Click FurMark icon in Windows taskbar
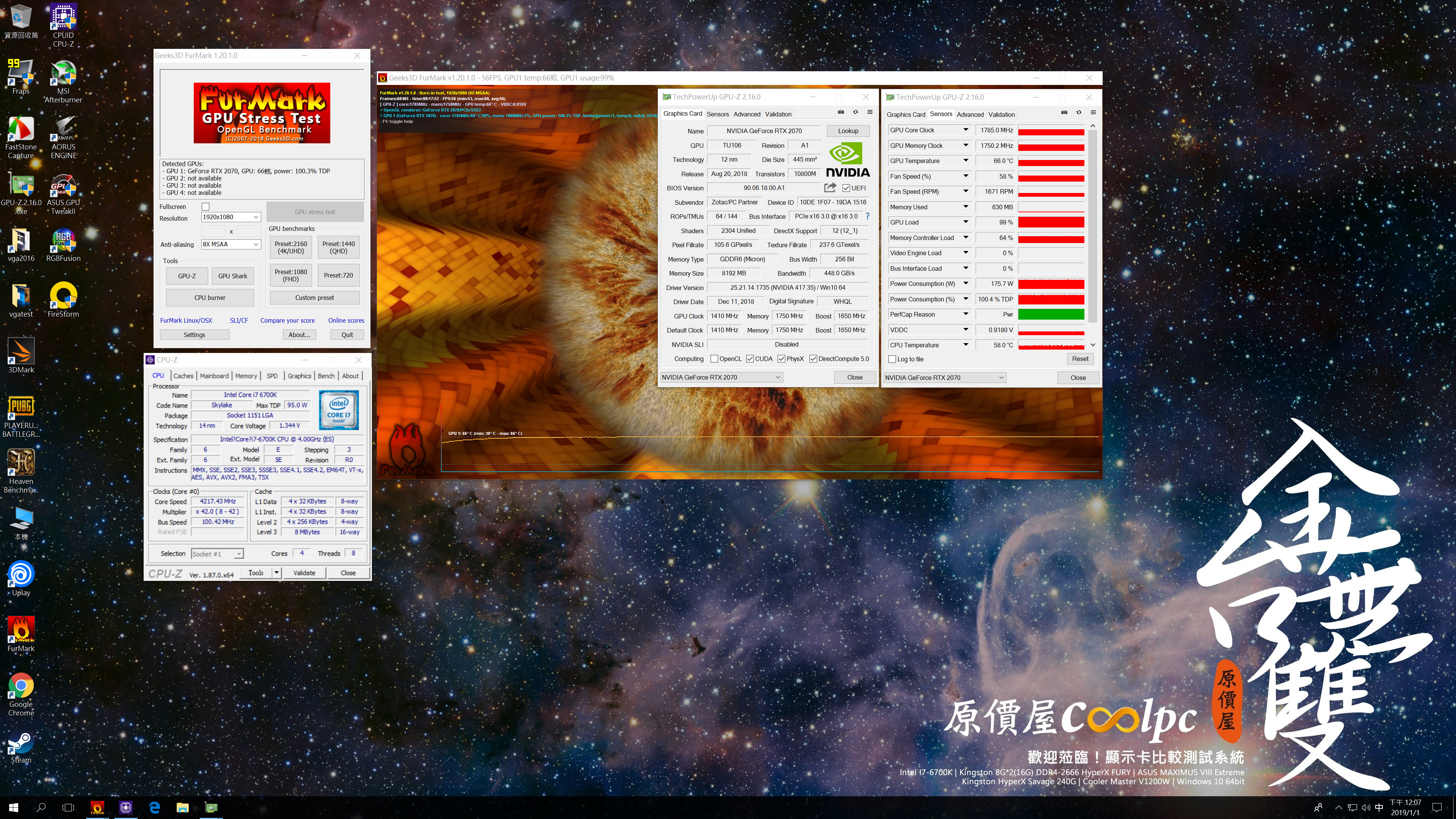This screenshot has height=819, width=1456. [97, 807]
